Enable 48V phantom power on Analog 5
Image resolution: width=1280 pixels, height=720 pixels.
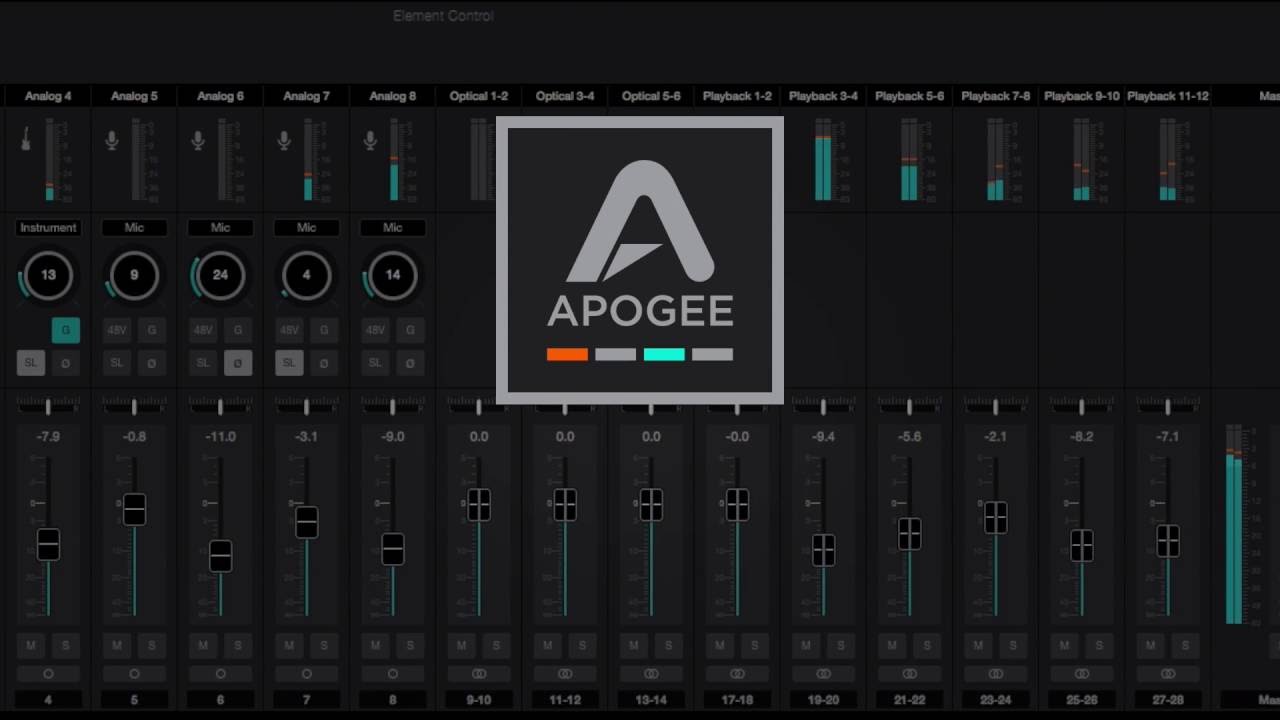pos(117,330)
